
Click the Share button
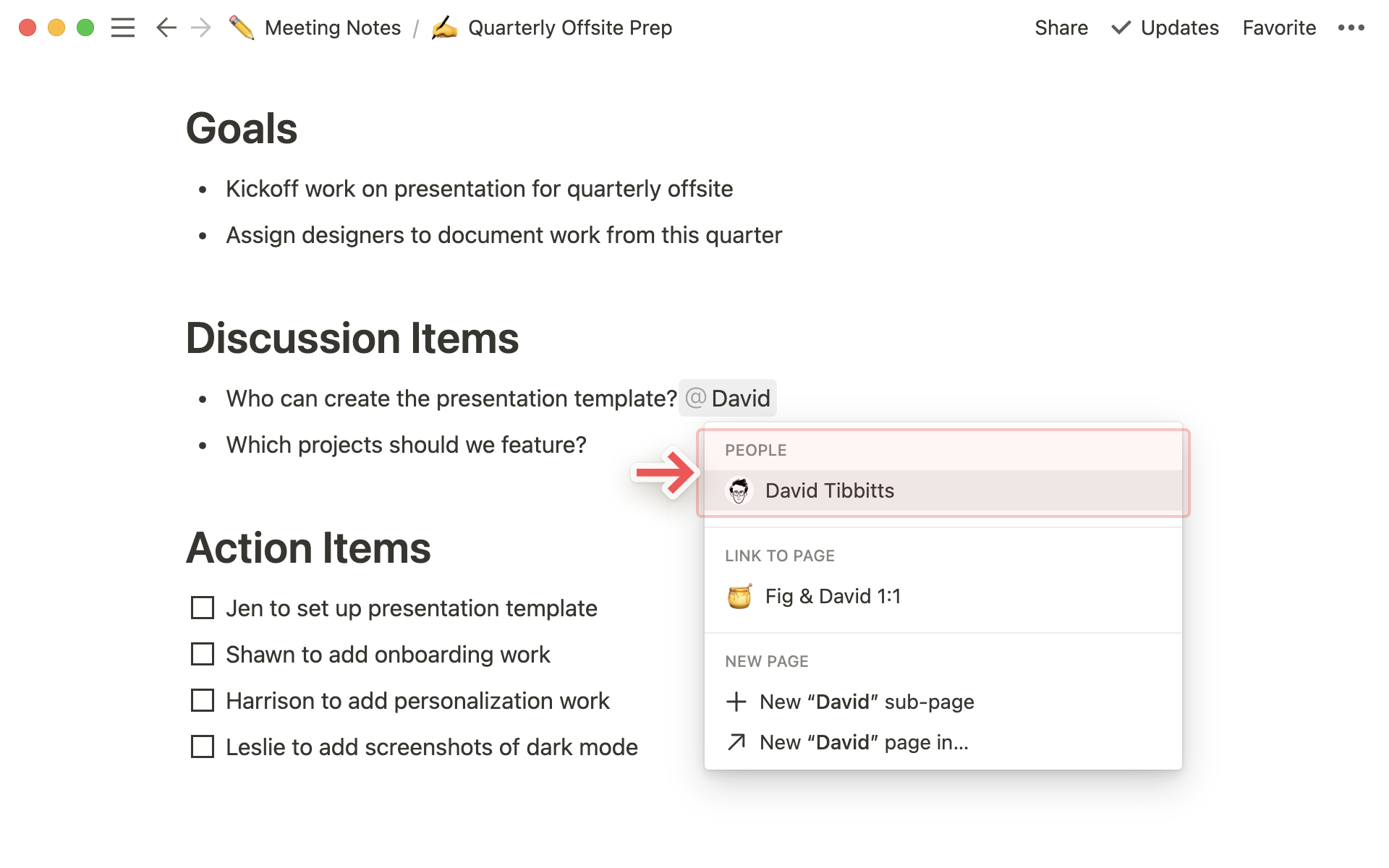tap(1061, 28)
